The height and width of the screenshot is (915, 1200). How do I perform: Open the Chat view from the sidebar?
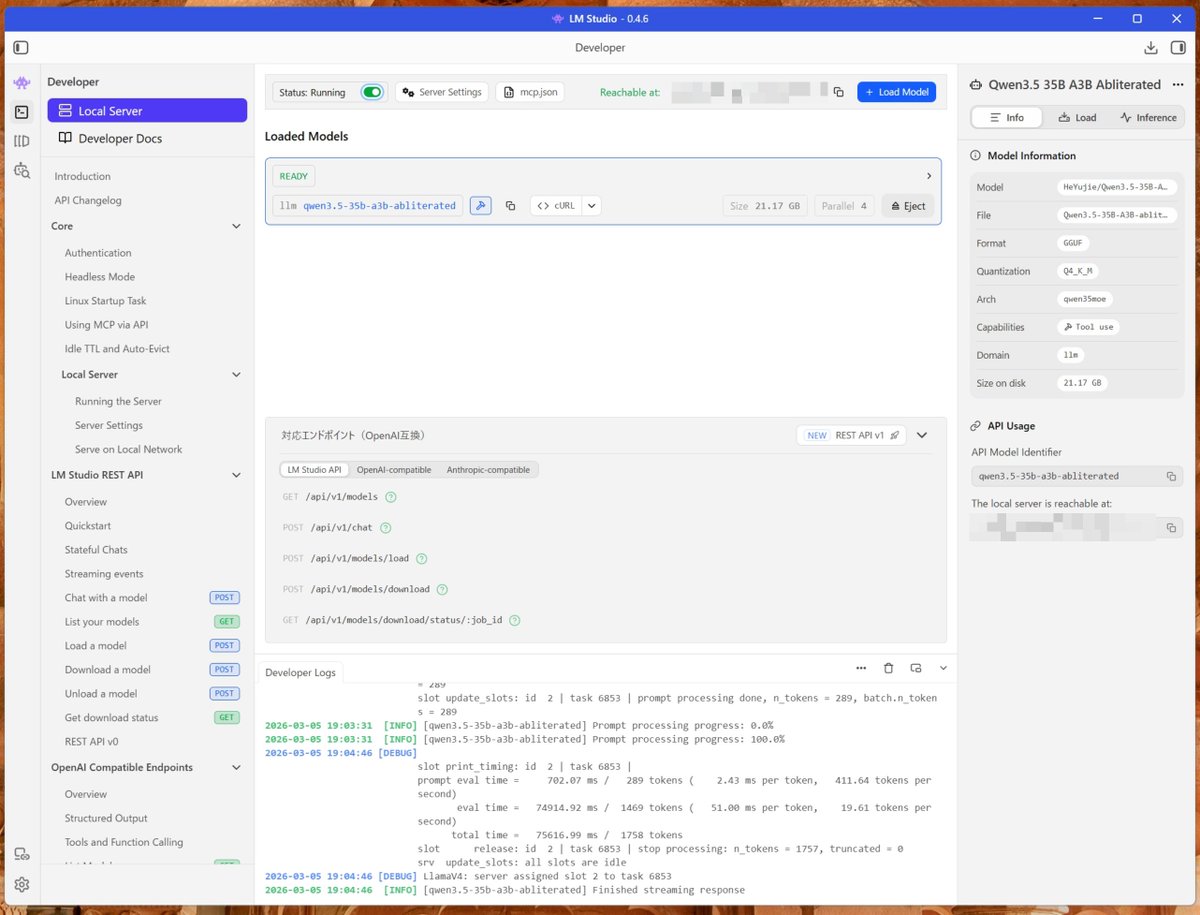click(22, 82)
